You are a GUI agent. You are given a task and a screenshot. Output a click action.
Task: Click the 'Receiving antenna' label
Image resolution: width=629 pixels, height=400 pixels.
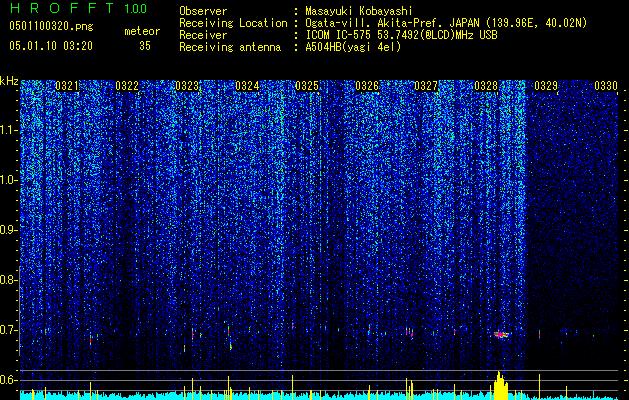pos(230,47)
